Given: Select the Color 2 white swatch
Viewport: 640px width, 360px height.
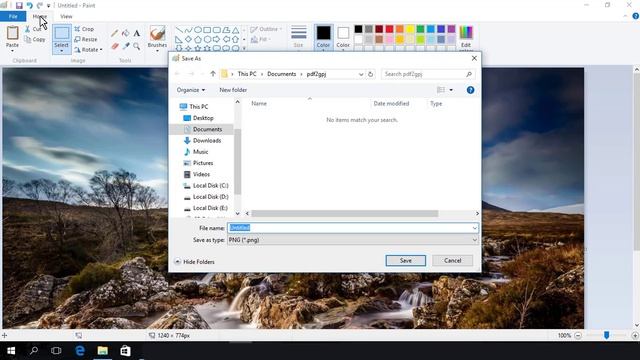Looking at the screenshot, I should (x=343, y=33).
